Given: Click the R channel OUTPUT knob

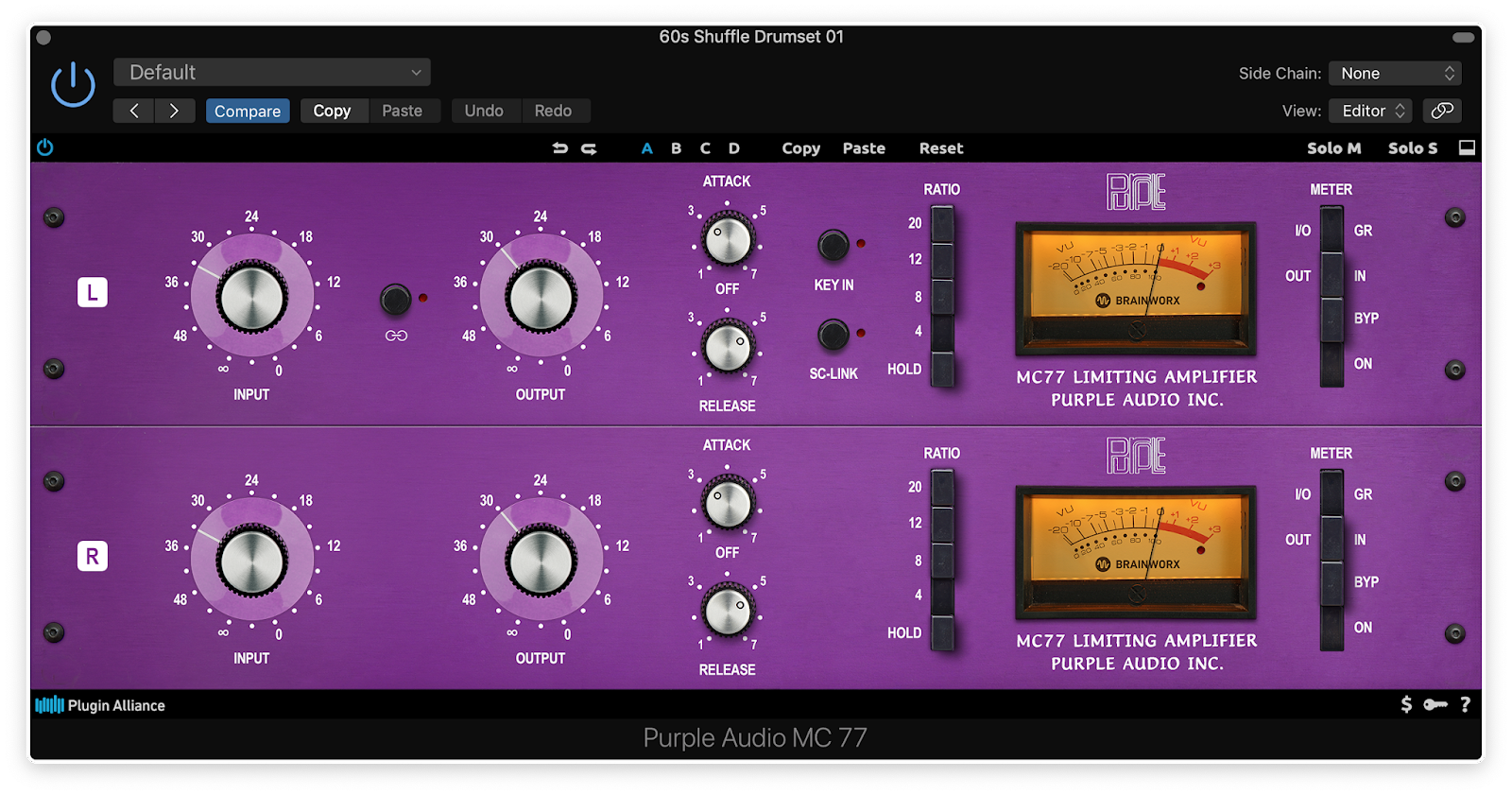Looking at the screenshot, I should point(541,560).
